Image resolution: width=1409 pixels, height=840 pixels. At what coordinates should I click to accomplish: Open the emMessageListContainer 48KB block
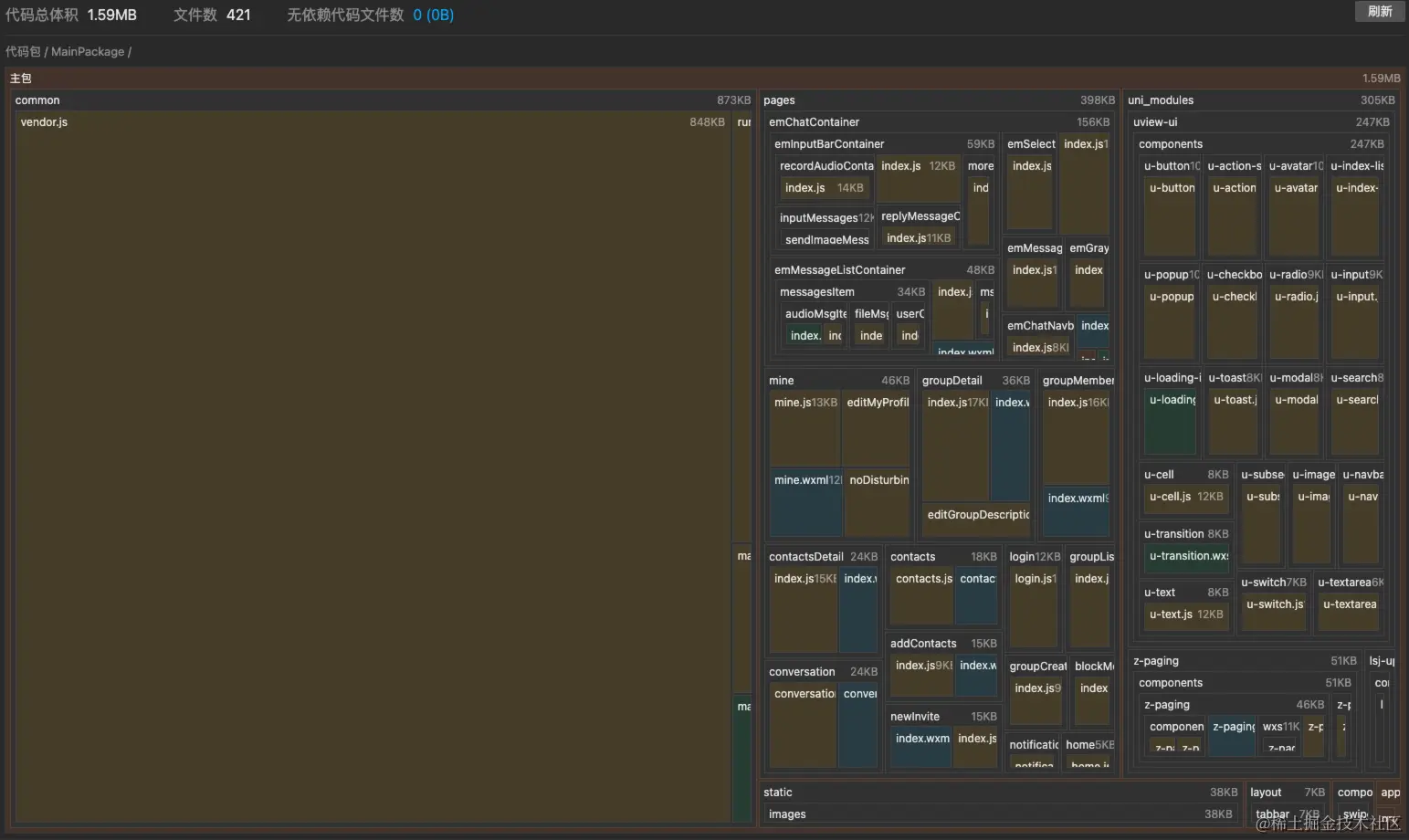point(884,270)
